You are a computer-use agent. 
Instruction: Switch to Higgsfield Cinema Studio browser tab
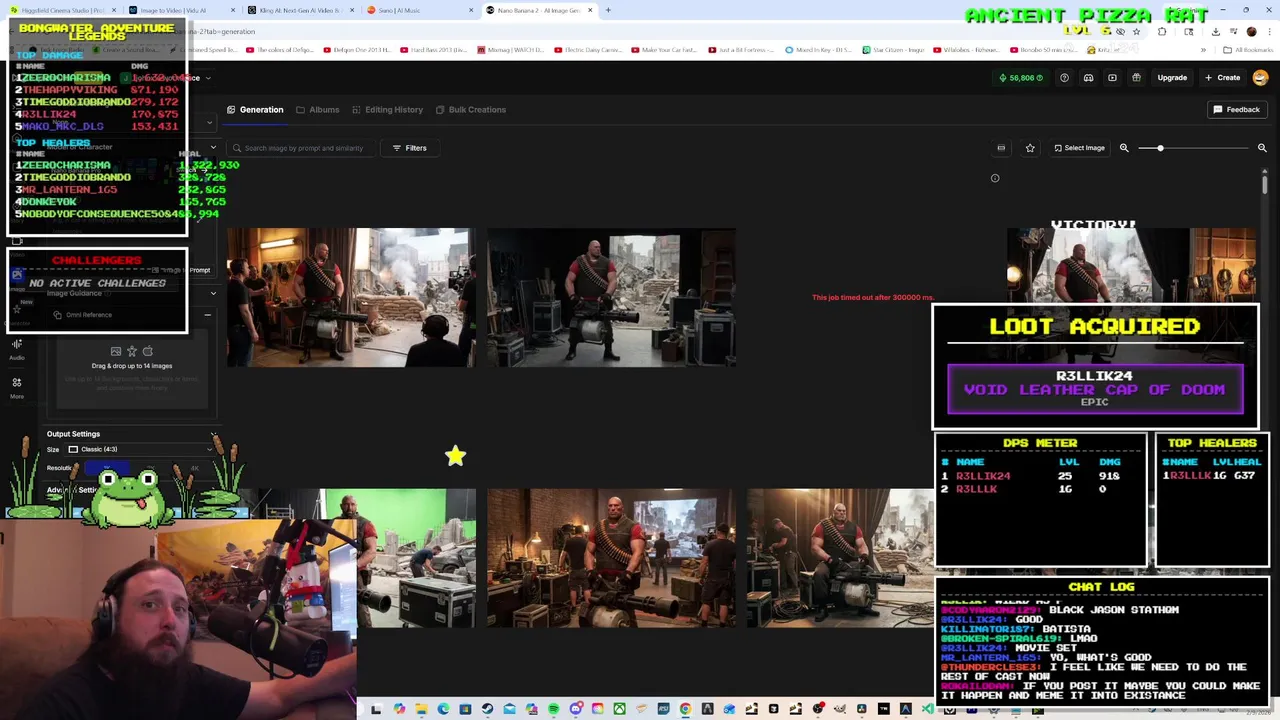pyautogui.click(x=63, y=10)
